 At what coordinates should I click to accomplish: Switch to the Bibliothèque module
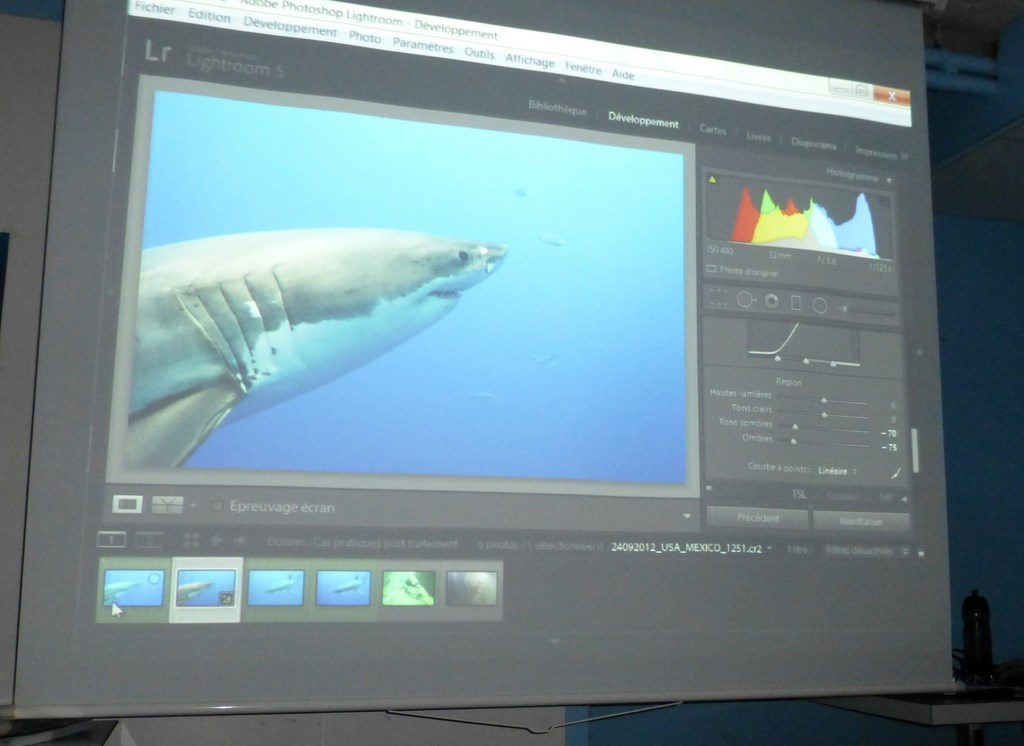click(x=556, y=110)
